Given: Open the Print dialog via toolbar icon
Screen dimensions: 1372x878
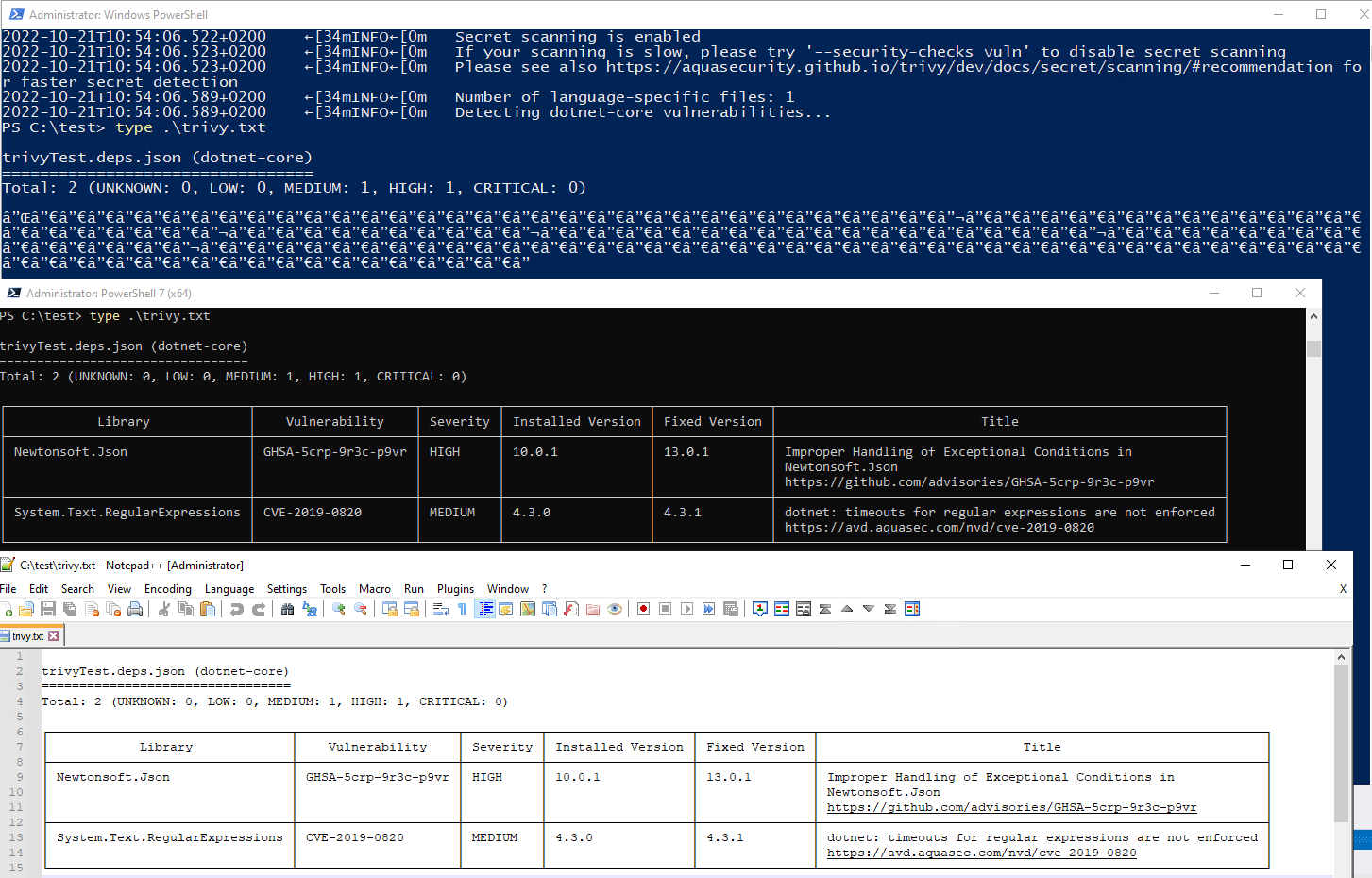Looking at the screenshot, I should [135, 609].
